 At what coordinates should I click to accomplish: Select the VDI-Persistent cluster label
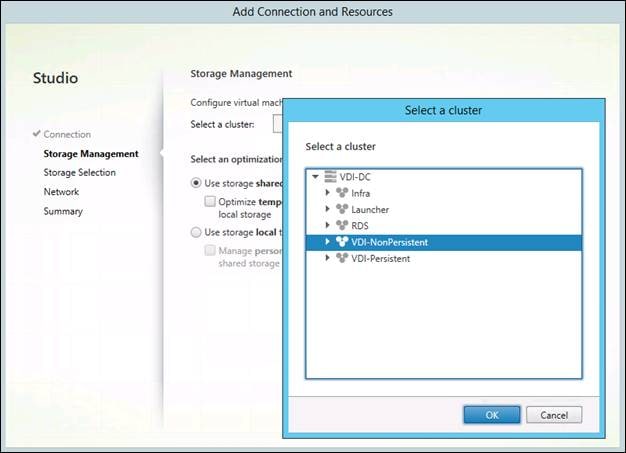[380, 259]
